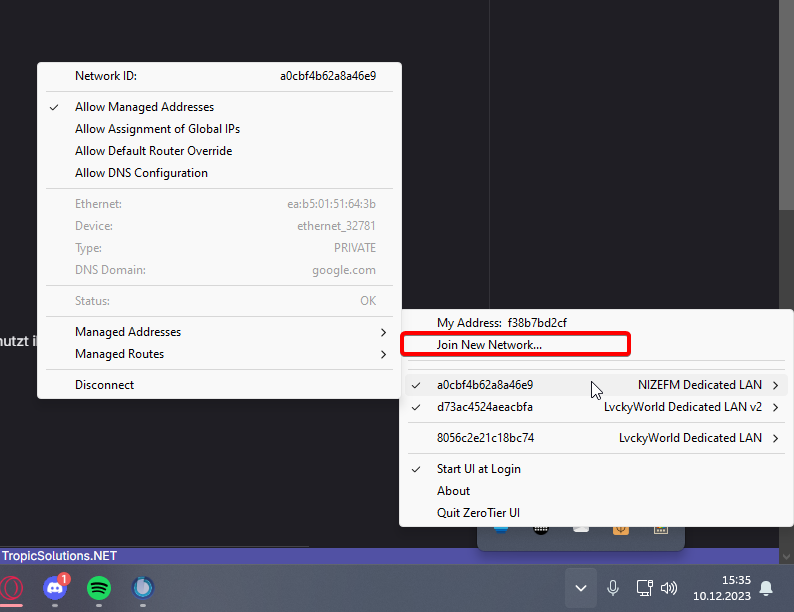Viewport: 794px width, 612px height.
Task: Open Discord from the taskbar
Action: [x=55, y=588]
